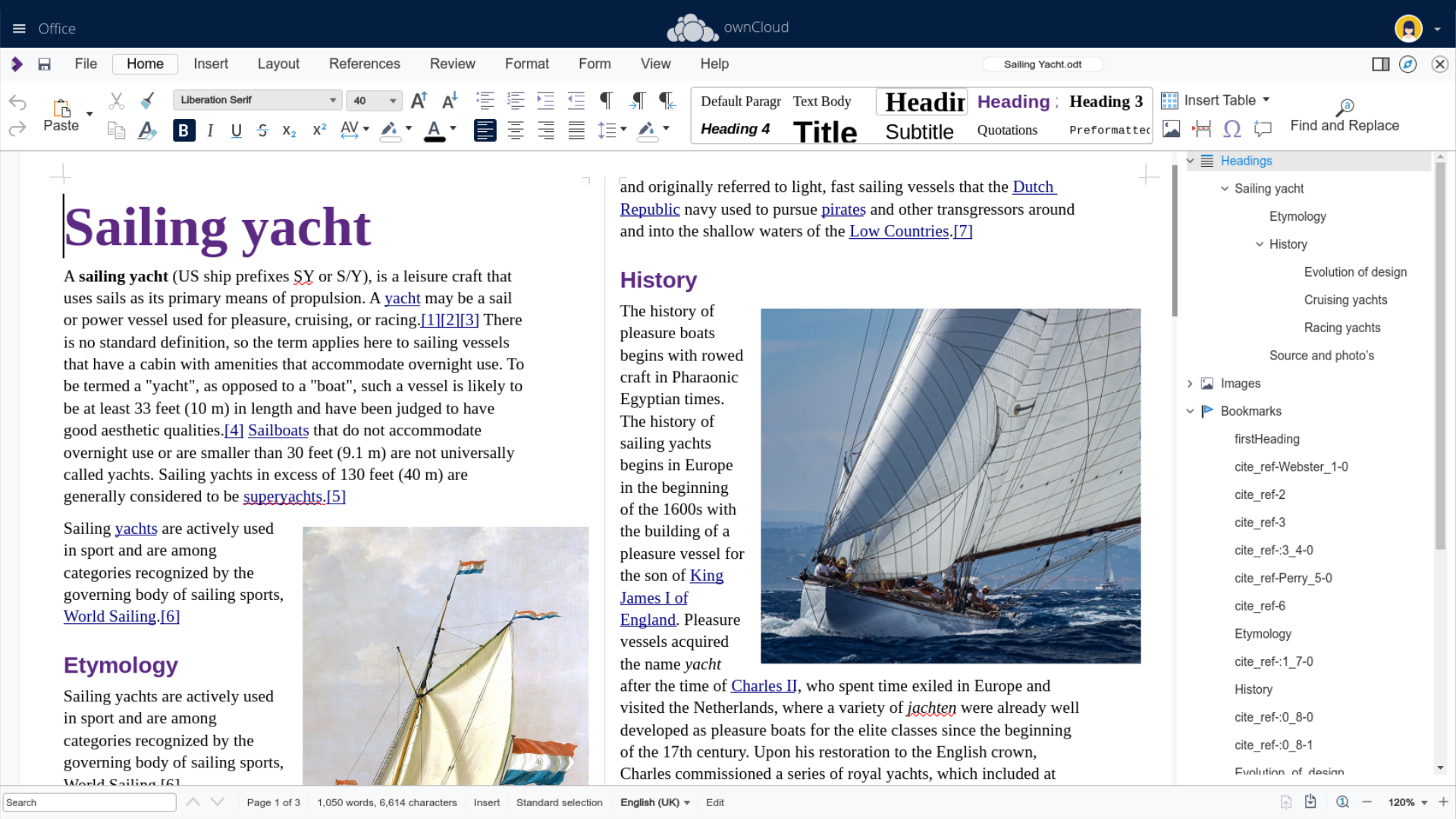Switch to the Format tab
This screenshot has width=1456, height=819.
pyautogui.click(x=527, y=64)
